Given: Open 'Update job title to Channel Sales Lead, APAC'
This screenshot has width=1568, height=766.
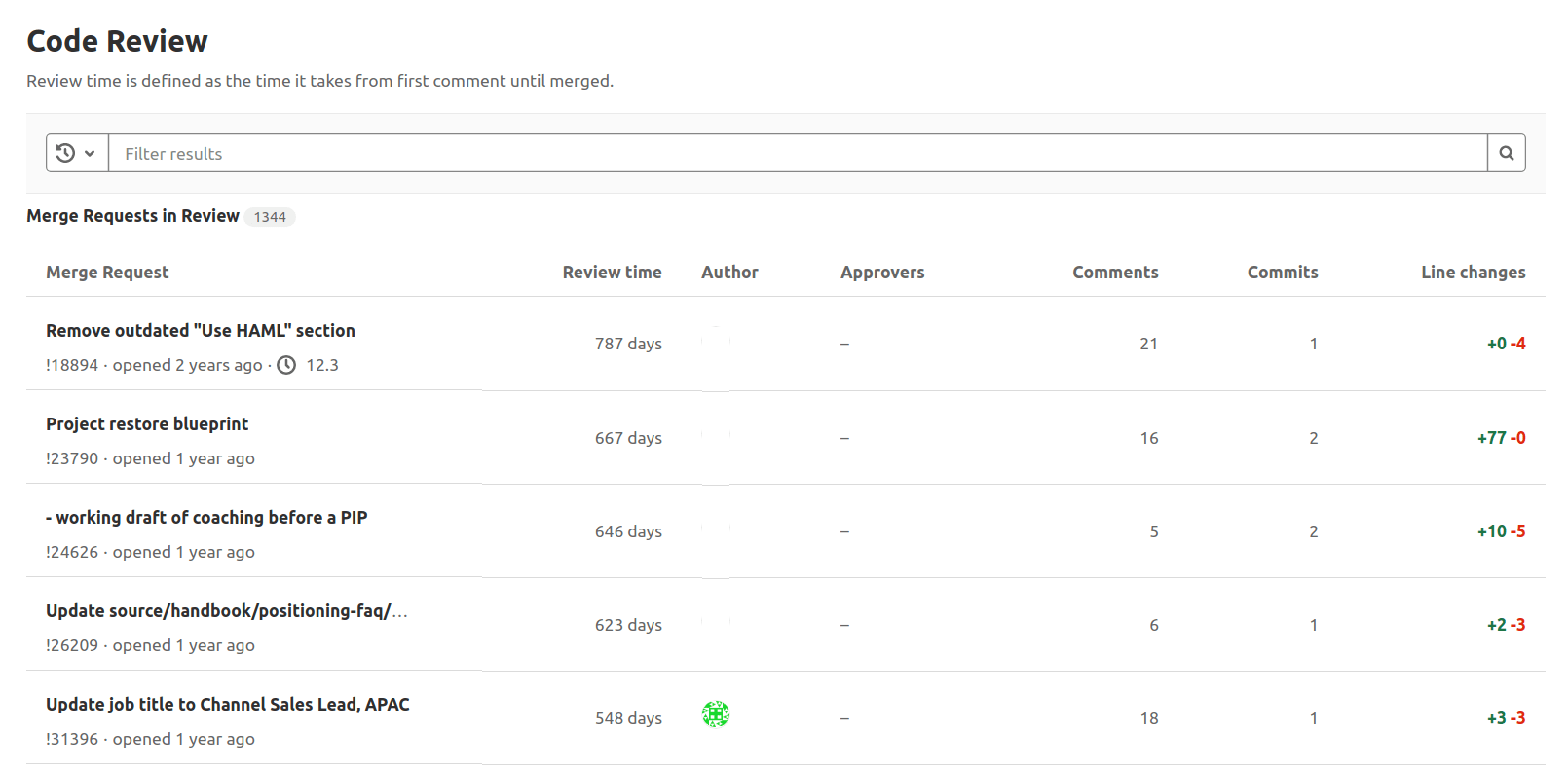Looking at the screenshot, I should 227,705.
